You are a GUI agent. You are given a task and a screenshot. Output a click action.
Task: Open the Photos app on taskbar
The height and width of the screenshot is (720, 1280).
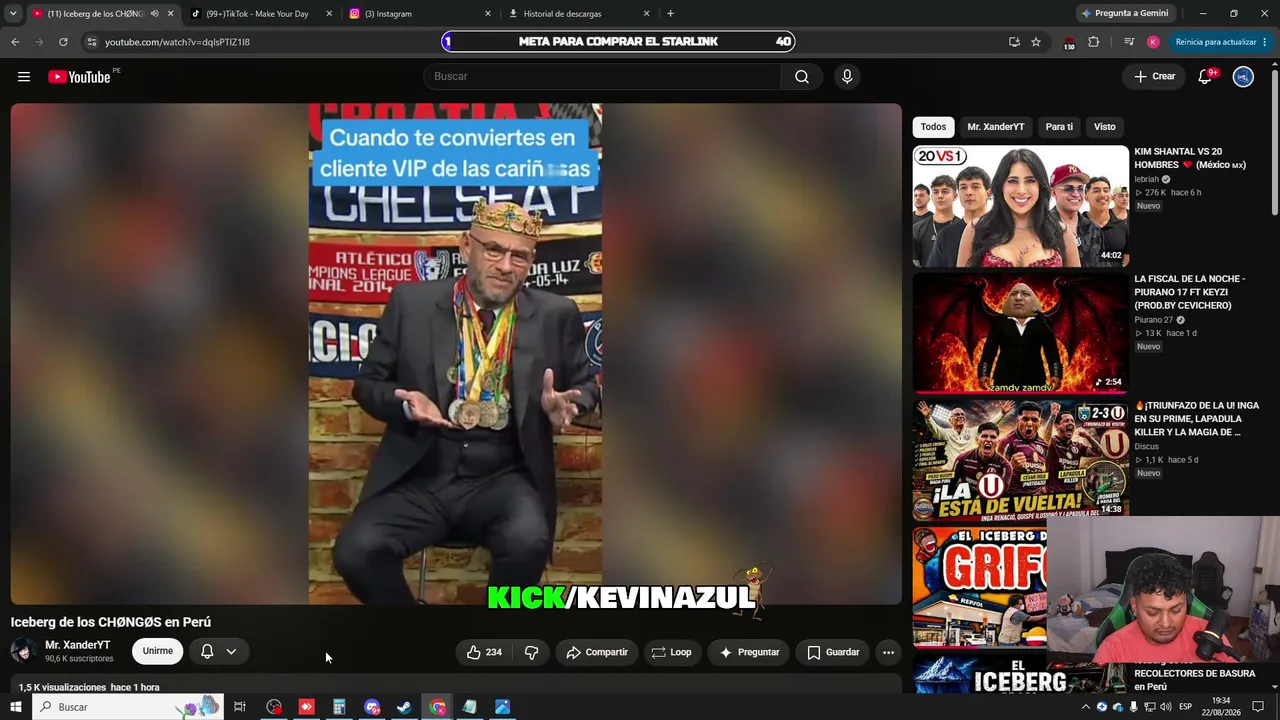click(x=502, y=707)
